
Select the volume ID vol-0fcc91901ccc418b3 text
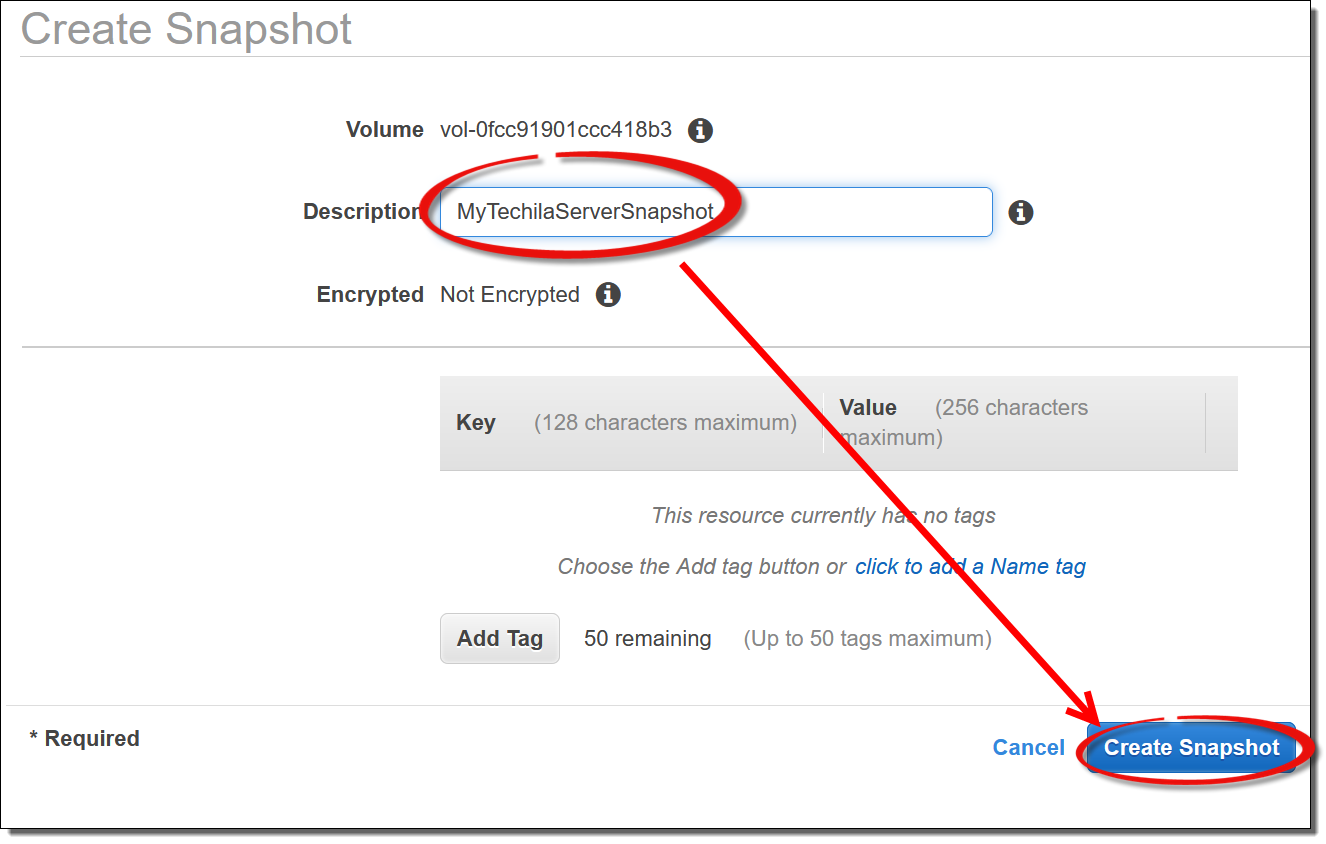556,130
